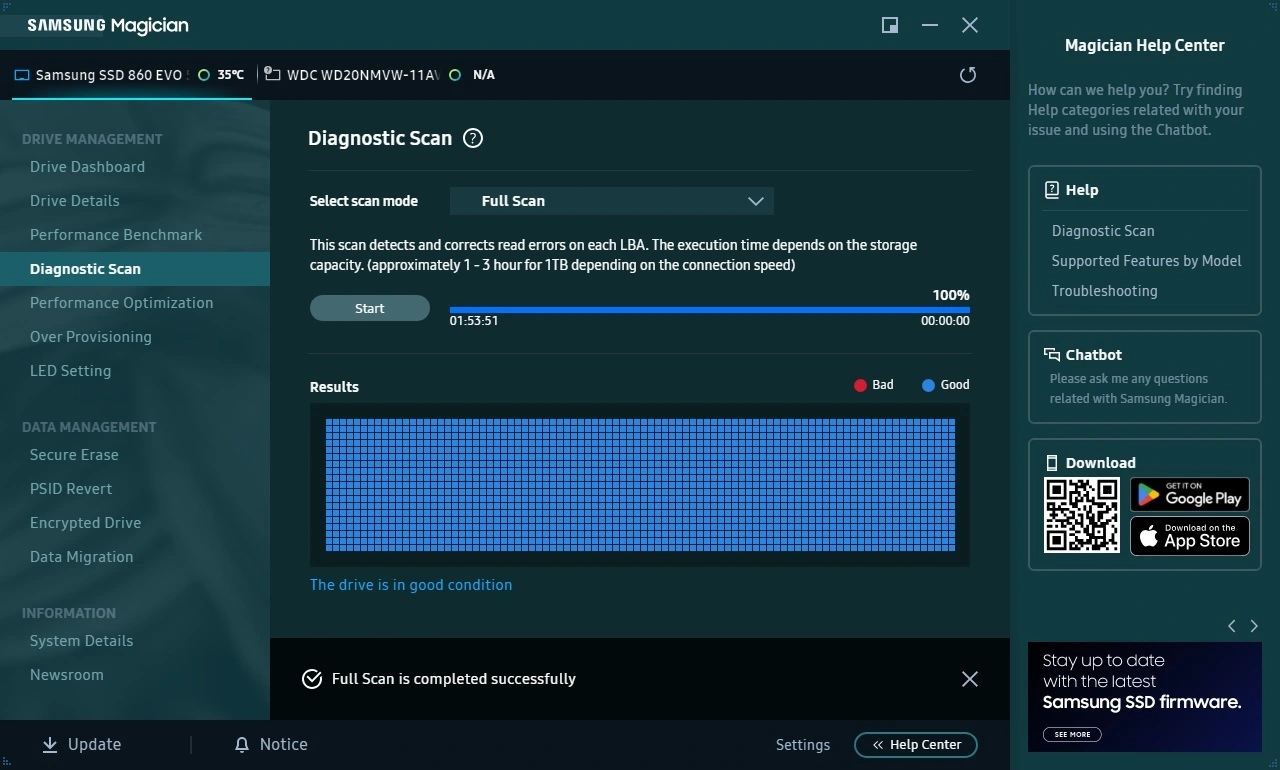
Task: Click the Samsung SSD firmware banner
Action: 1145,697
